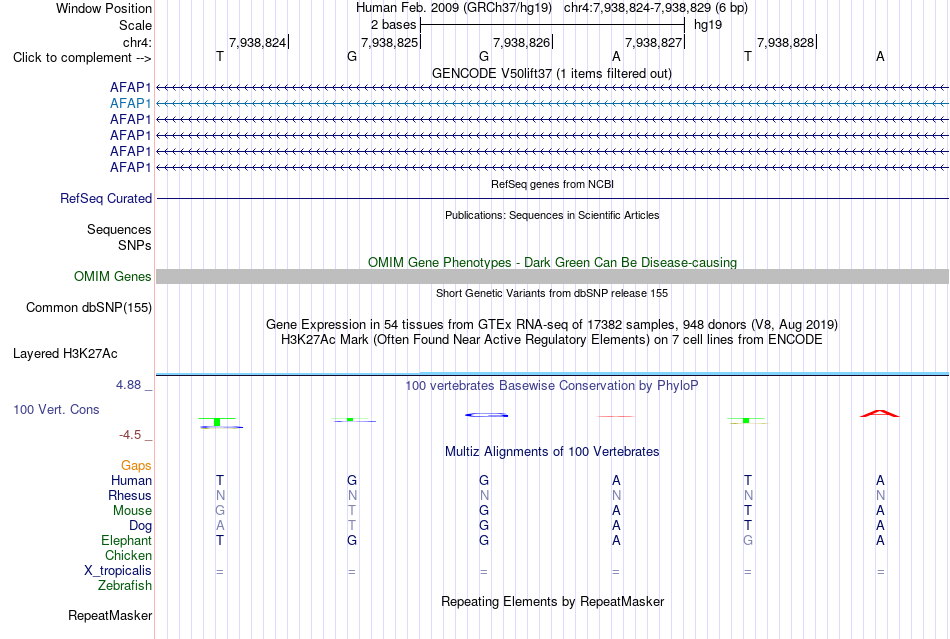The height and width of the screenshot is (639, 950).
Task: Click the Scale label
Action: click(135, 25)
